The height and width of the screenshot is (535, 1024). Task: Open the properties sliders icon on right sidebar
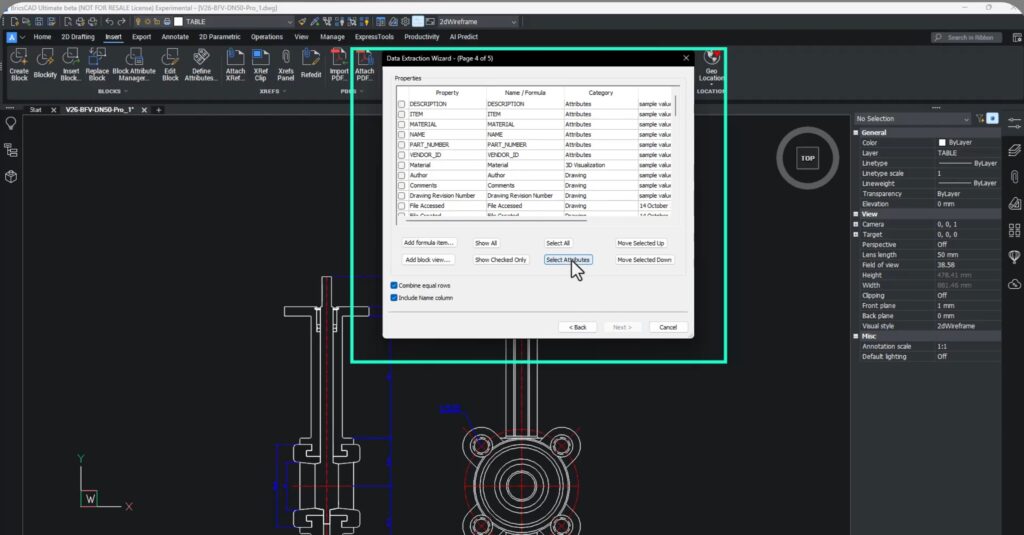point(1014,123)
